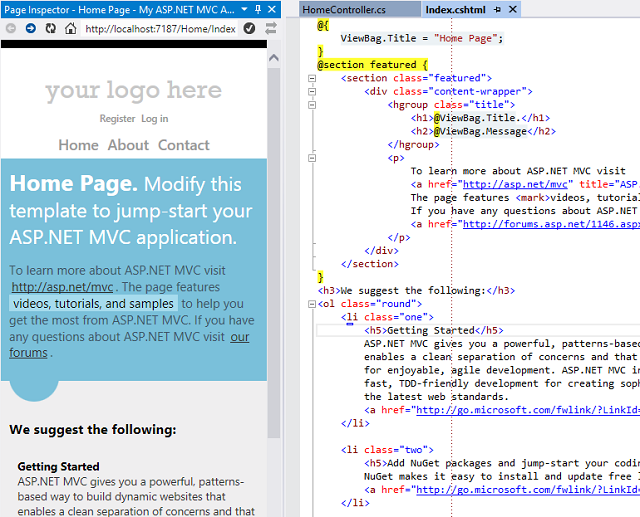The height and width of the screenshot is (517, 640).
Task: Click the li class="one" code line
Action: click(x=387, y=317)
